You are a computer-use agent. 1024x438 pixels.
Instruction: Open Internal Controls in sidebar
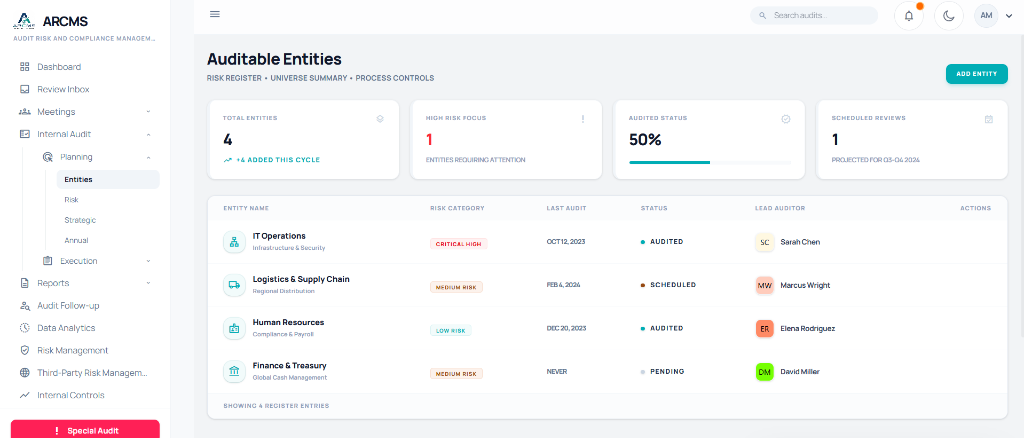[71, 395]
